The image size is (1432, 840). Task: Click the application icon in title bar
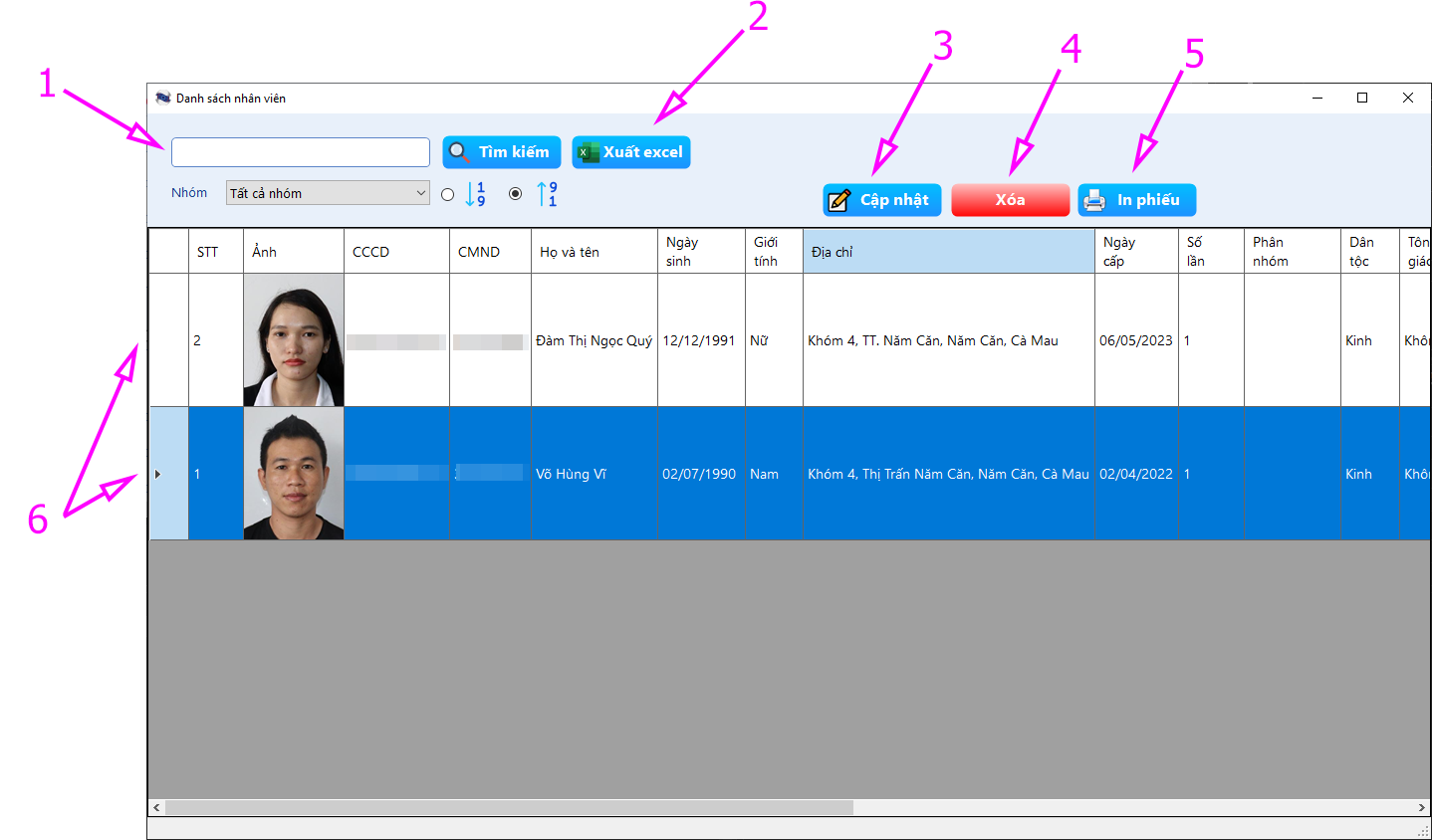[x=163, y=99]
